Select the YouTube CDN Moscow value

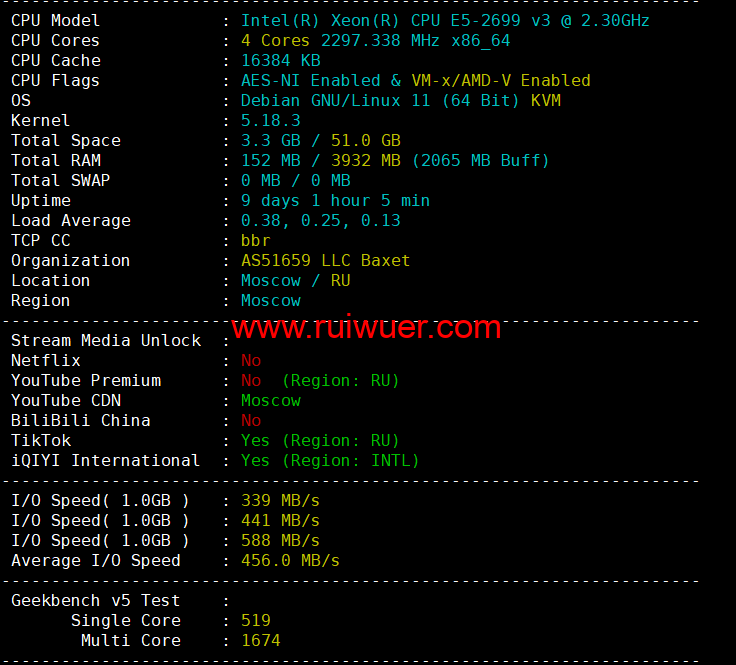point(270,401)
